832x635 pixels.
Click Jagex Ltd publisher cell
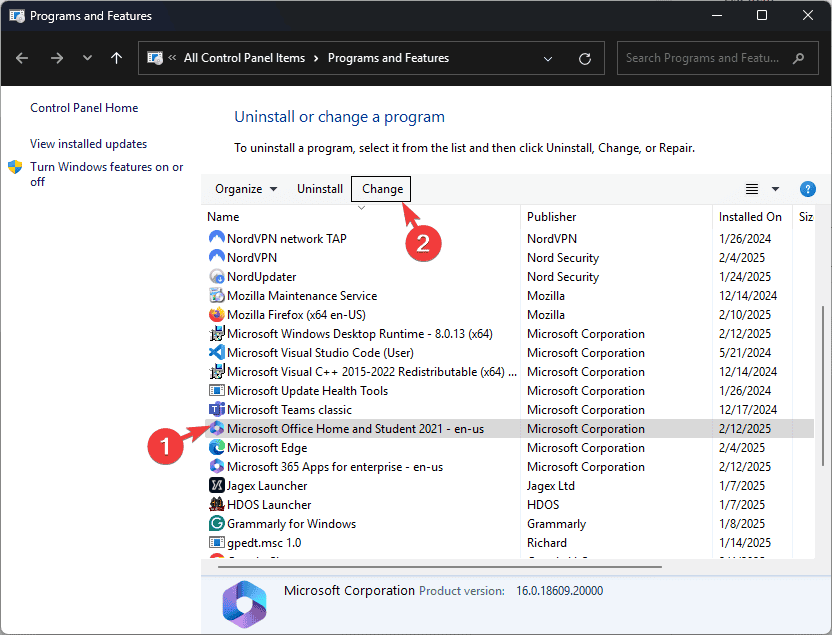tap(550, 486)
